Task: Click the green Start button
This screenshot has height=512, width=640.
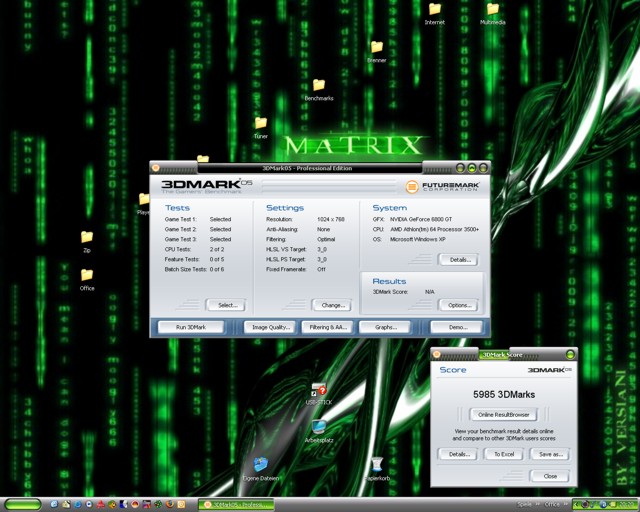Action: [x=22, y=504]
